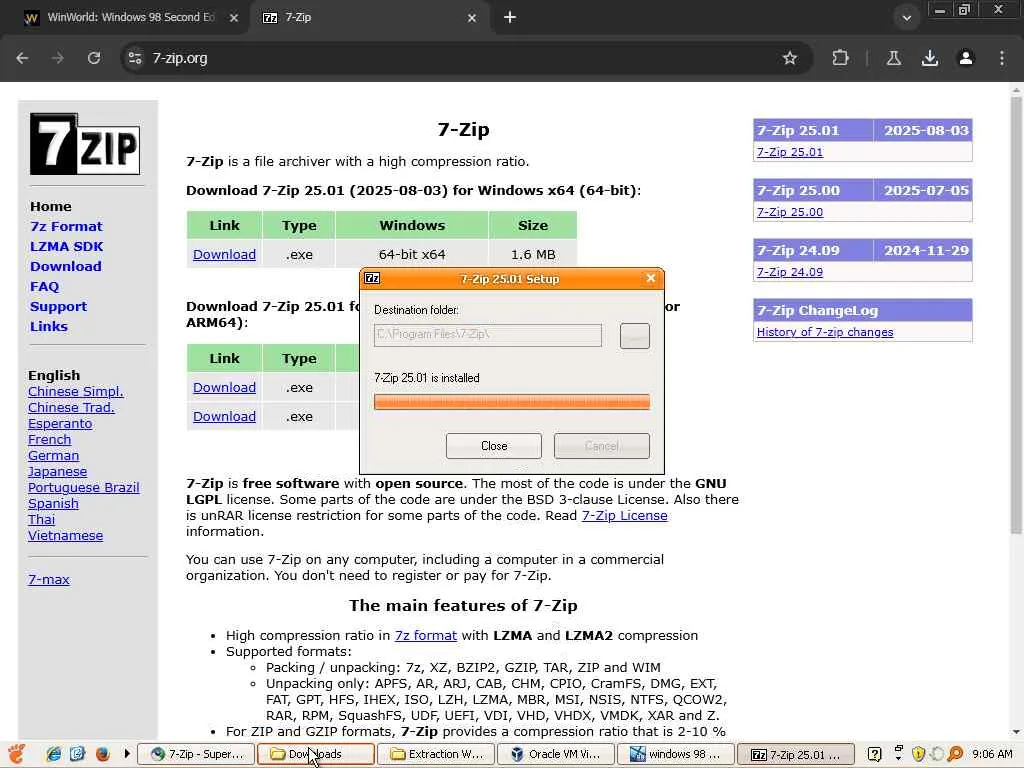The width and height of the screenshot is (1024, 768).
Task: Switch language to French
Action: 50,440
